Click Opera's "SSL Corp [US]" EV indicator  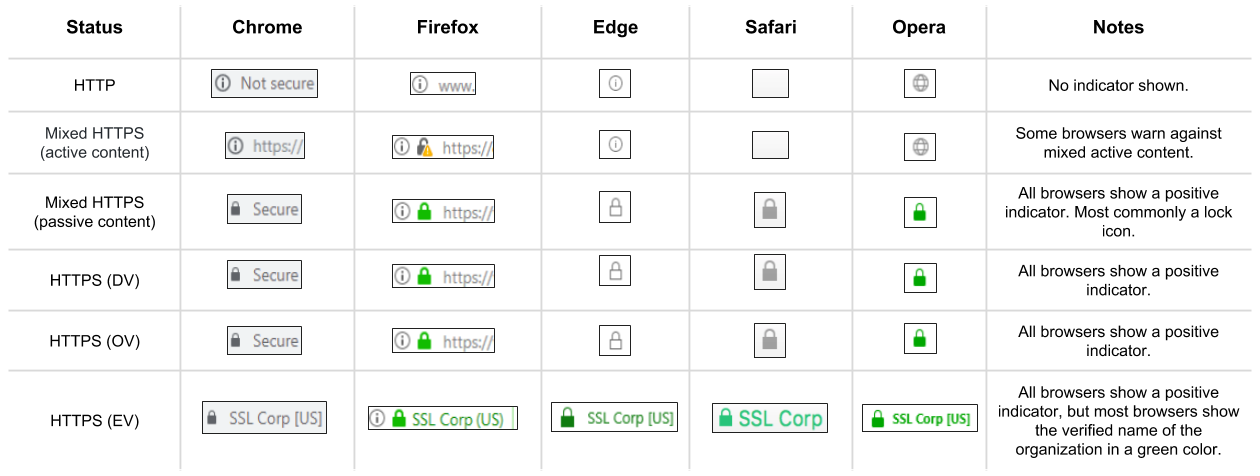(919, 419)
